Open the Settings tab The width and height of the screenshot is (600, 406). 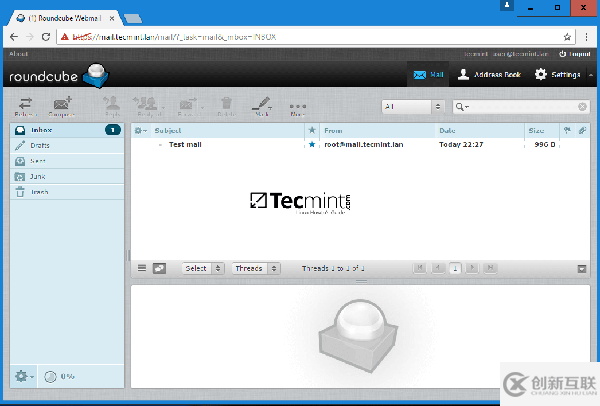[558, 75]
